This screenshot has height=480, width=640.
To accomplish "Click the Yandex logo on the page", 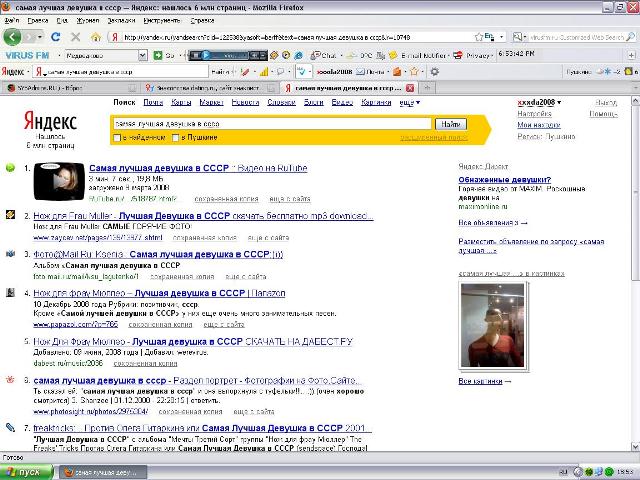I will point(50,122).
